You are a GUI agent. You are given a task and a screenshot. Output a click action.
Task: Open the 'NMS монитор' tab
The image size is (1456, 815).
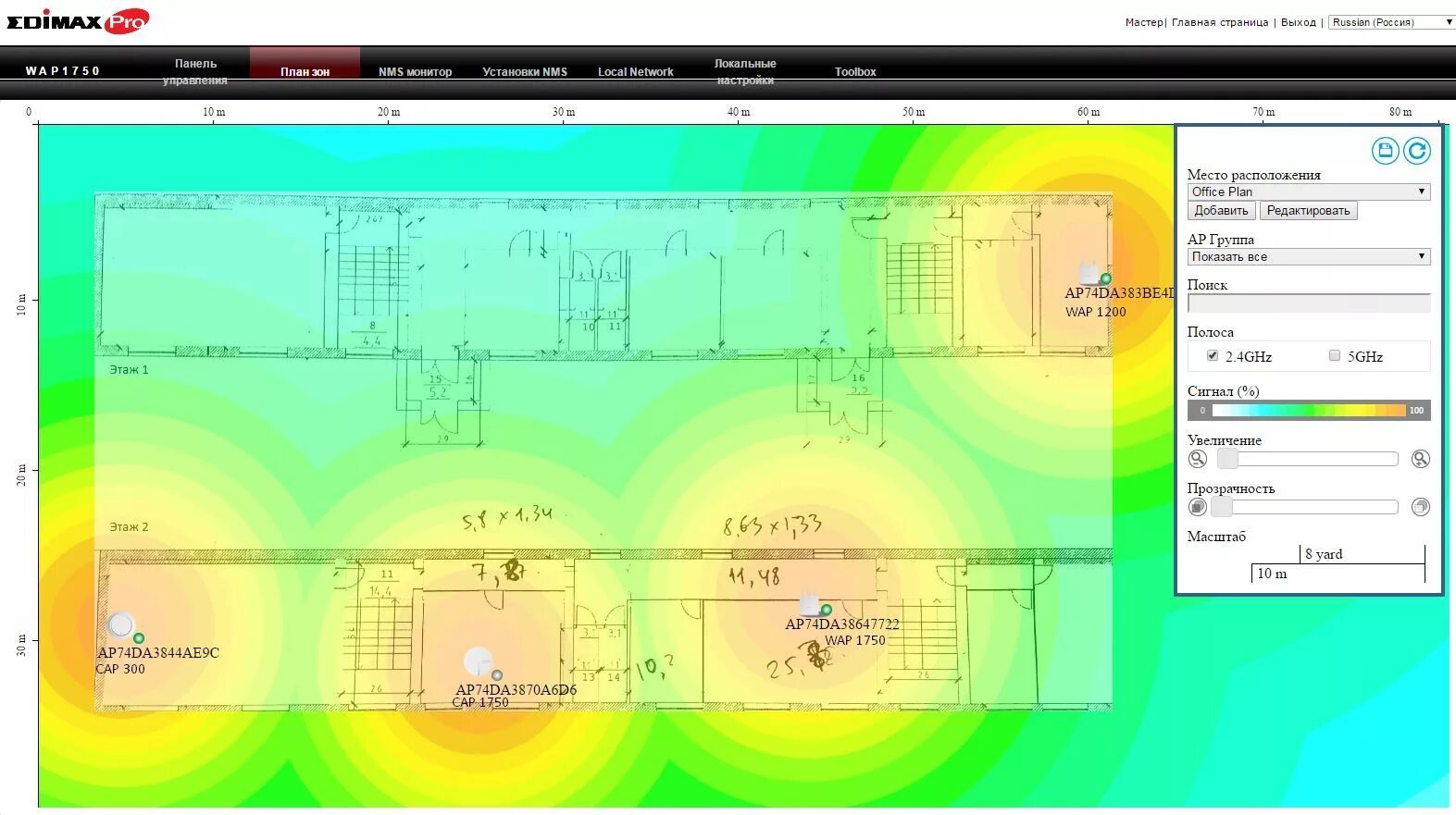416,72
